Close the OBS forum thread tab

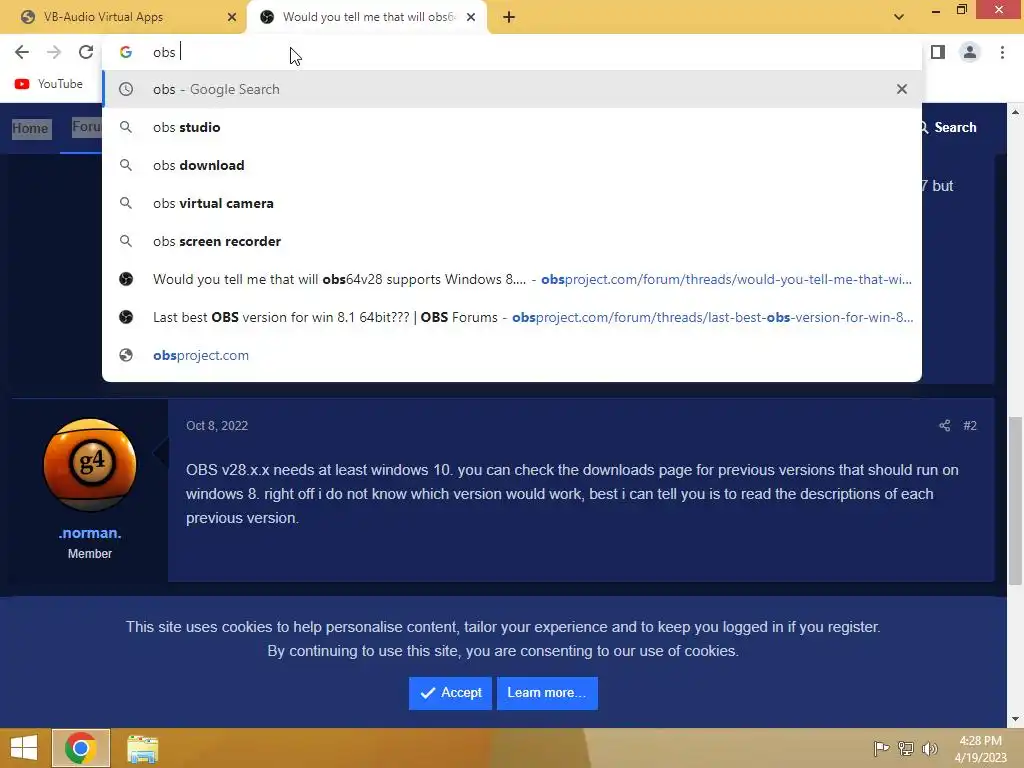[x=471, y=17]
